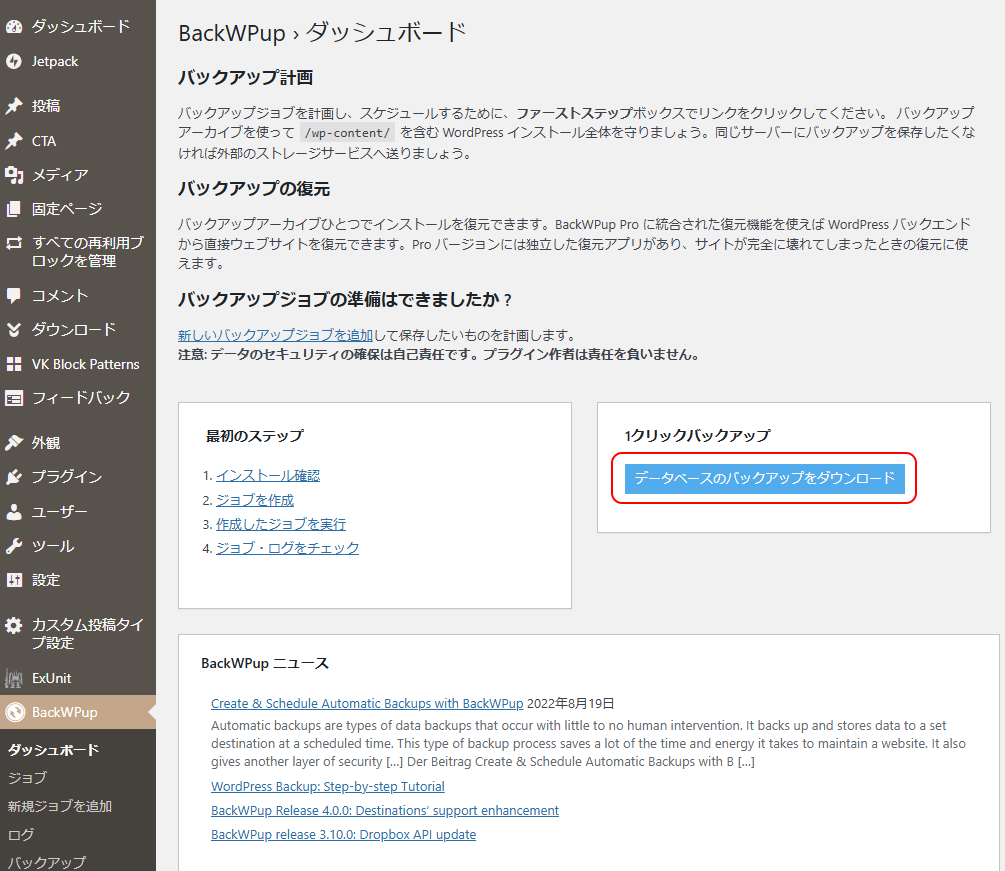This screenshot has width=1005, height=871.
Task: Open 'Create & Schedule Automatic Backups with BackWPup' article
Action: coord(367,704)
